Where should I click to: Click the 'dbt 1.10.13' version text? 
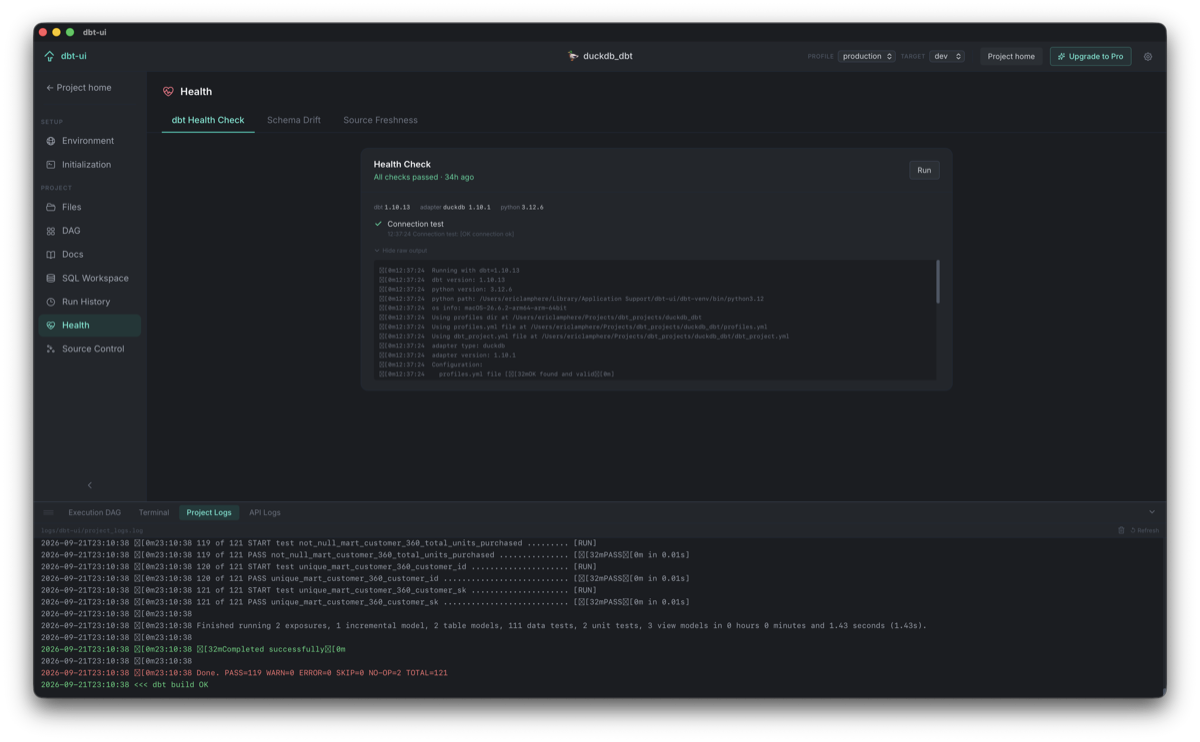pos(392,207)
